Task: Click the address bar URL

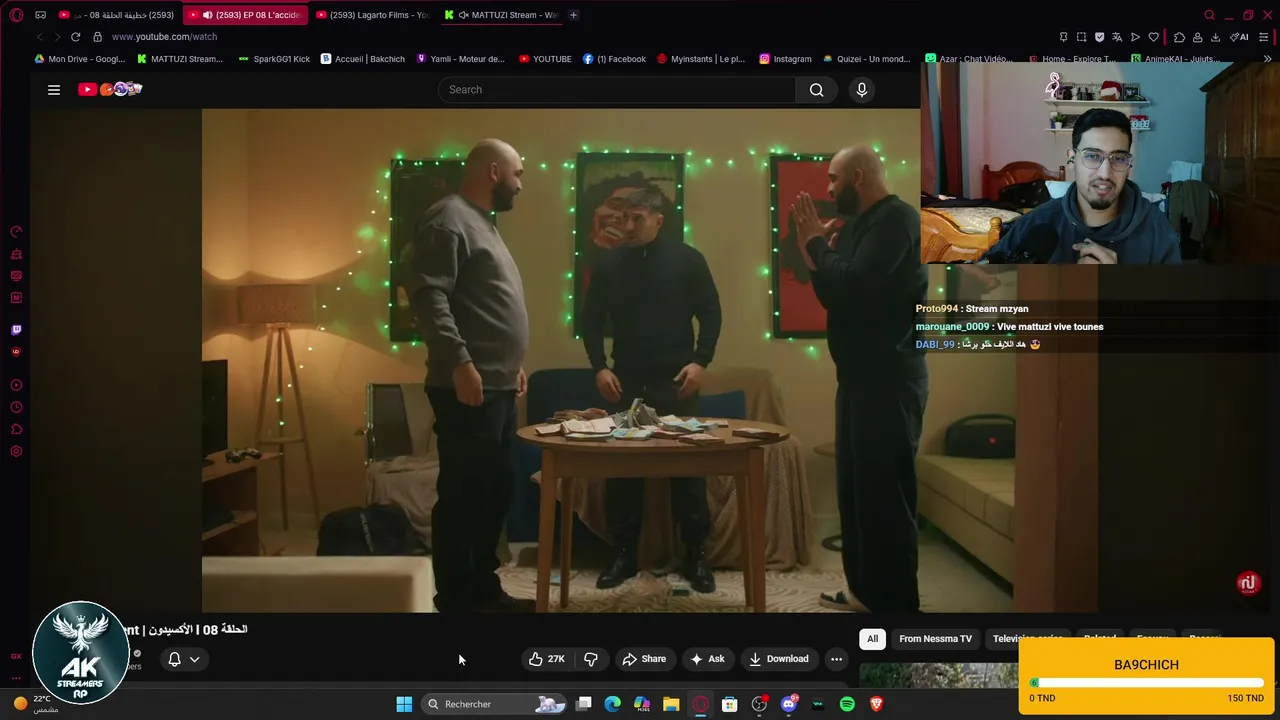Action: point(164,37)
